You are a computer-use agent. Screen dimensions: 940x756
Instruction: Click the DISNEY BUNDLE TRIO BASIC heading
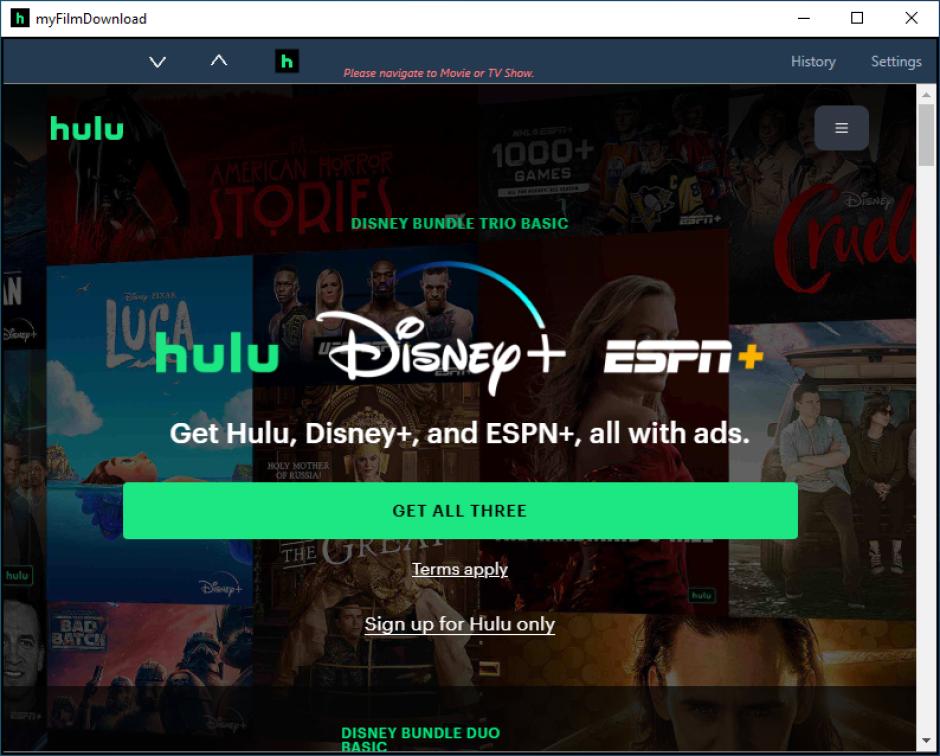click(x=459, y=223)
